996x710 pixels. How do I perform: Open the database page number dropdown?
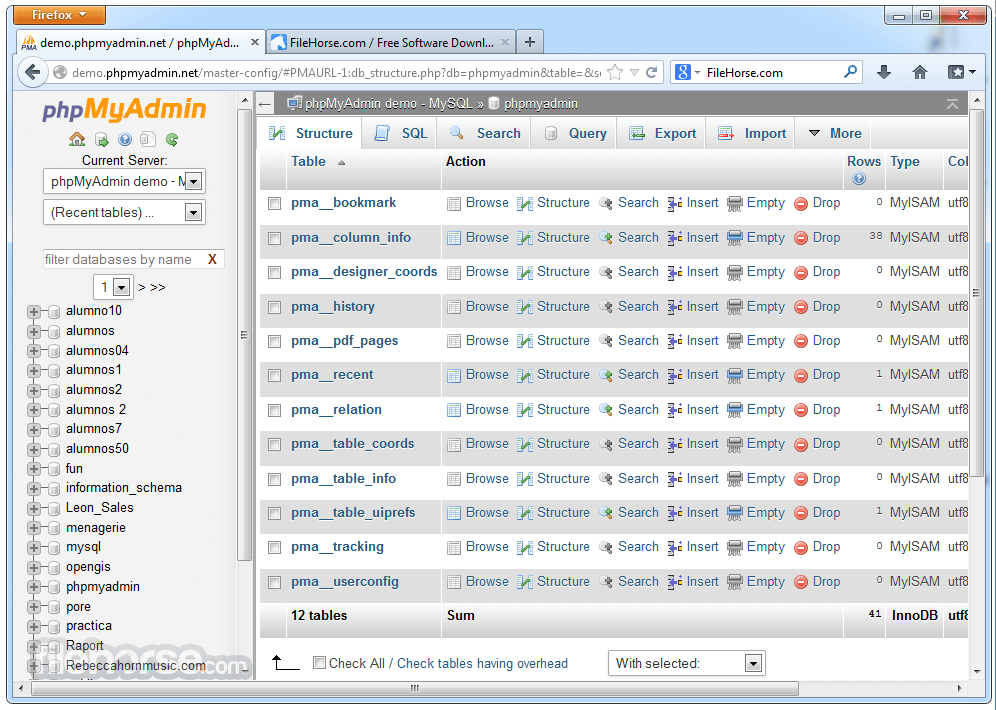(113, 287)
